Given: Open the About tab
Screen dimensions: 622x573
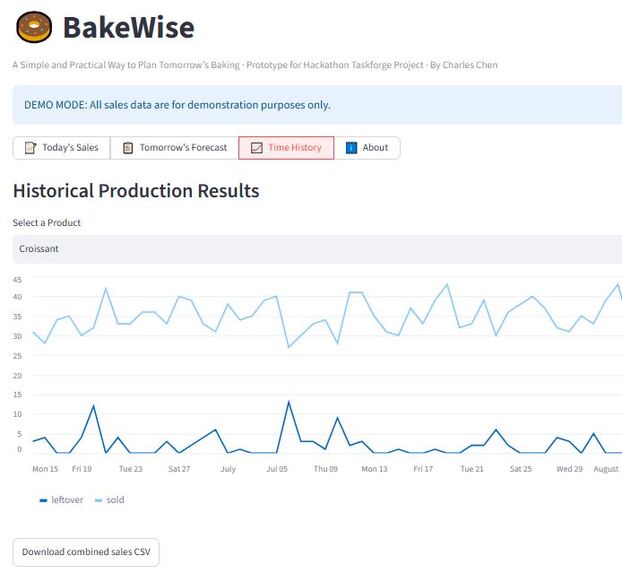Looking at the screenshot, I should click(367, 148).
